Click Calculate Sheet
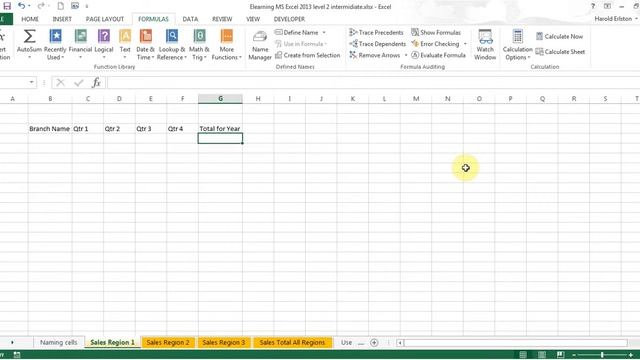 560,52
